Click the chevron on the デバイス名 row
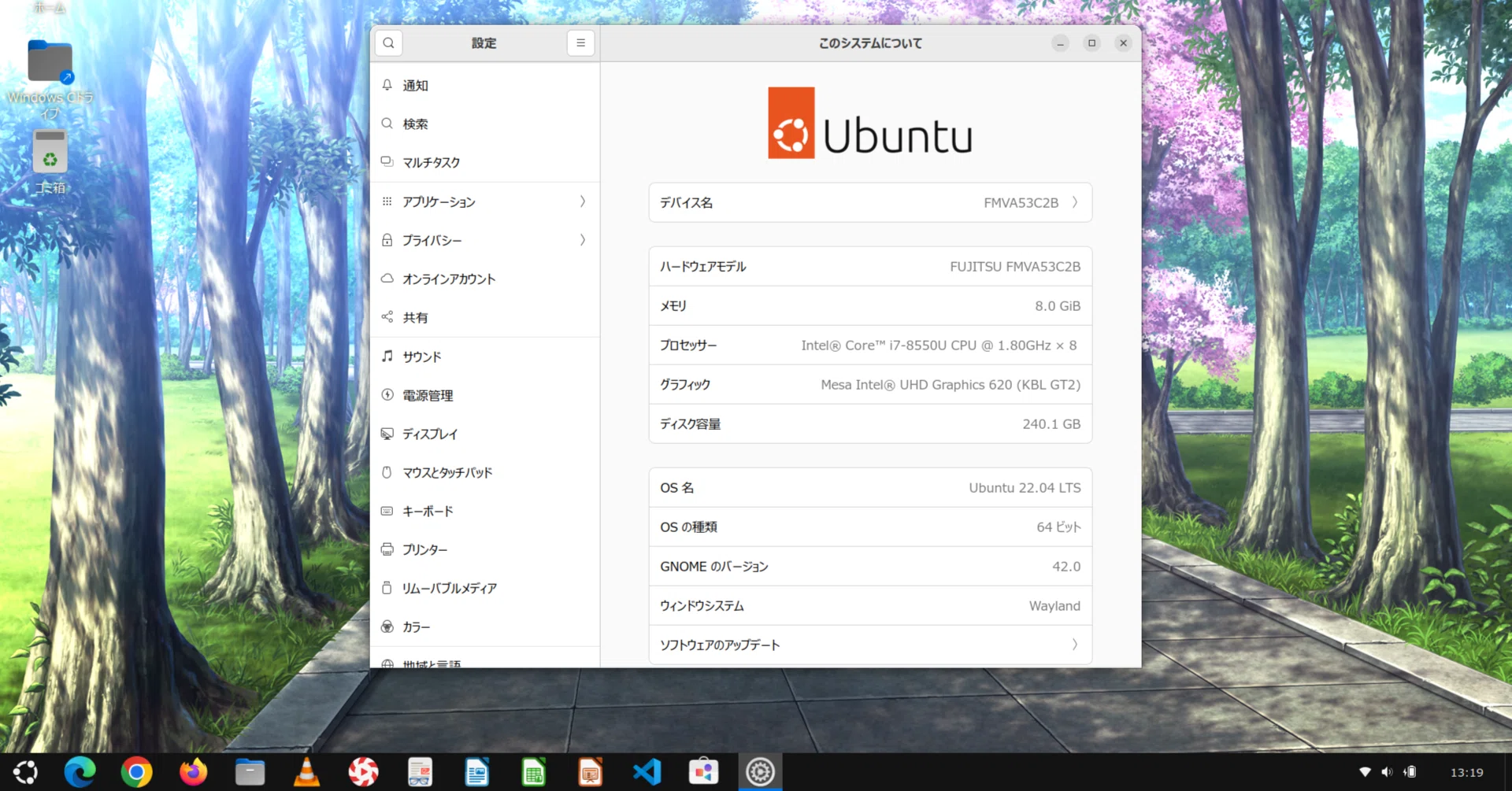Image resolution: width=1512 pixels, height=791 pixels. pos(1075,203)
